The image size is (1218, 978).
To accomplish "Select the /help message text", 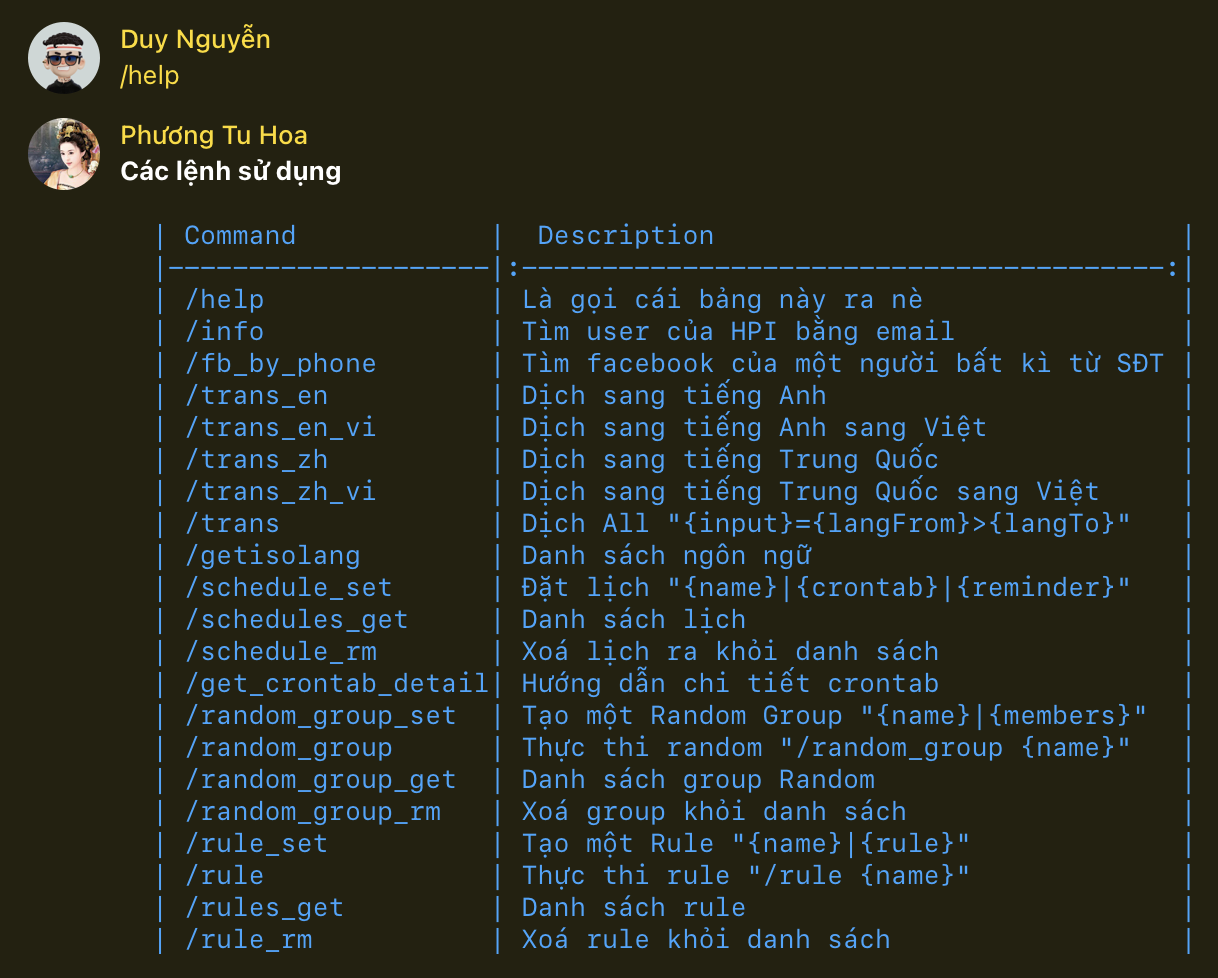I will [x=149, y=75].
